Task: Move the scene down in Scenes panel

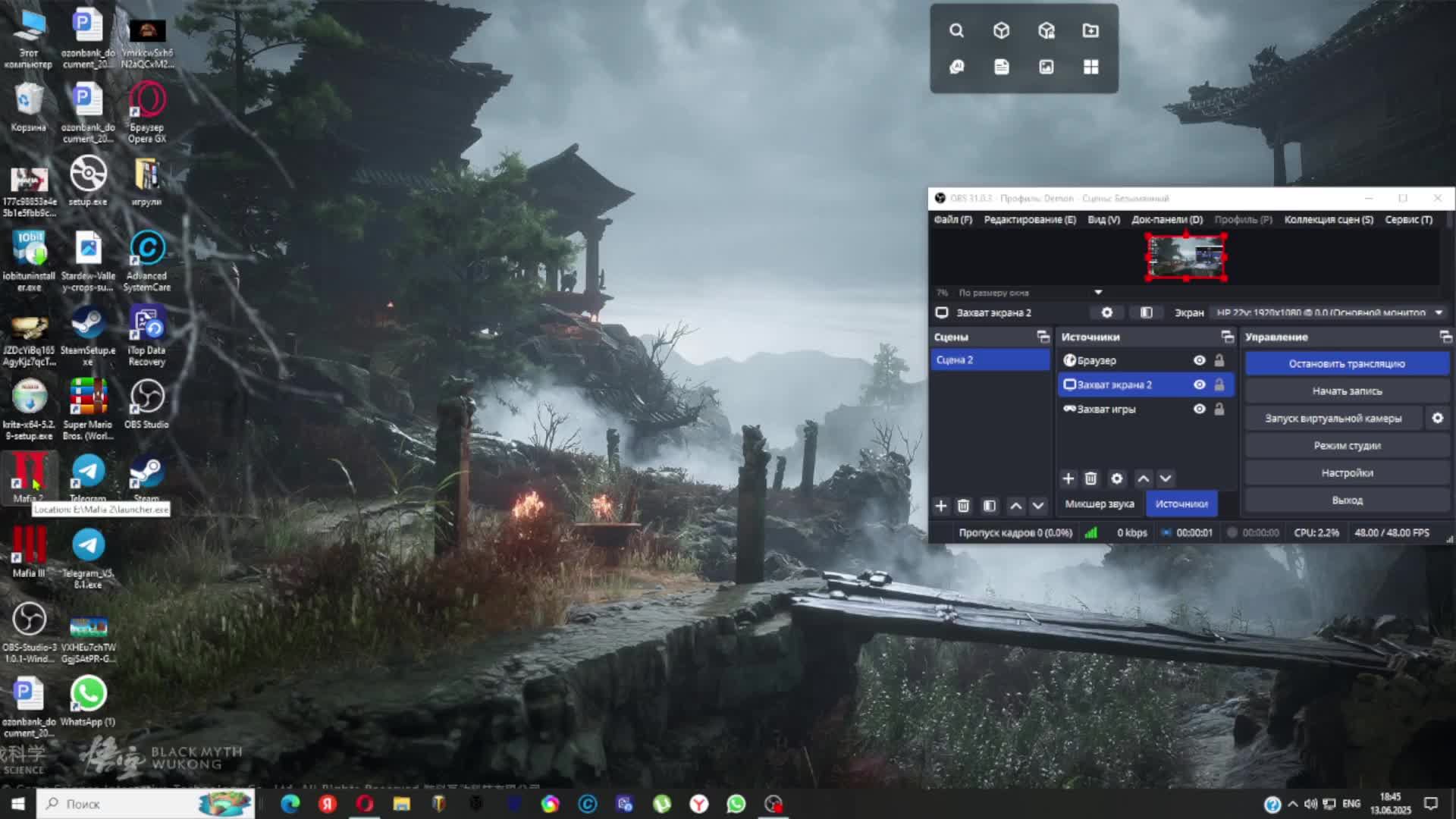Action: [x=1038, y=506]
